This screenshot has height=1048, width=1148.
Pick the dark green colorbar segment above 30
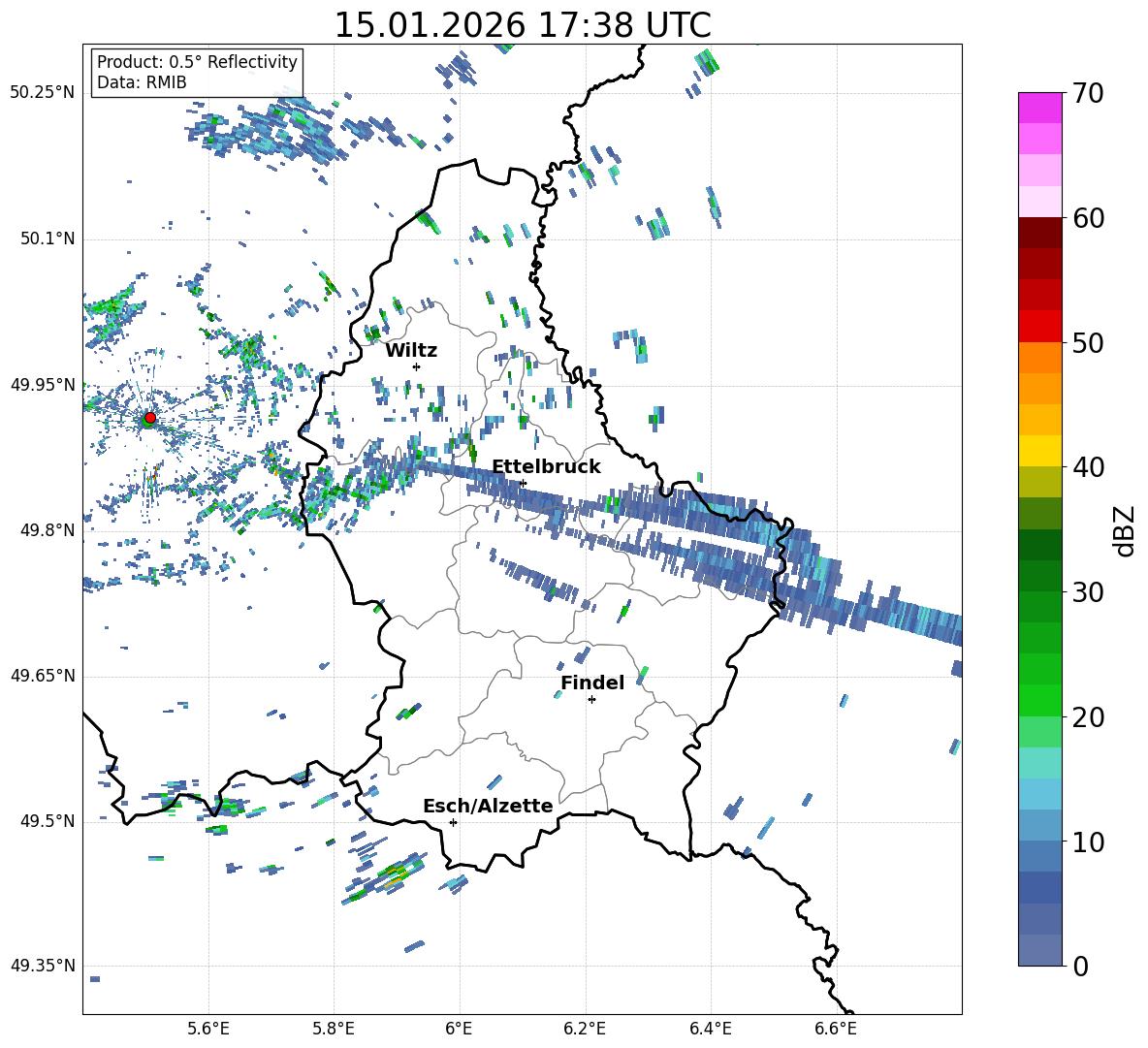point(1040,575)
